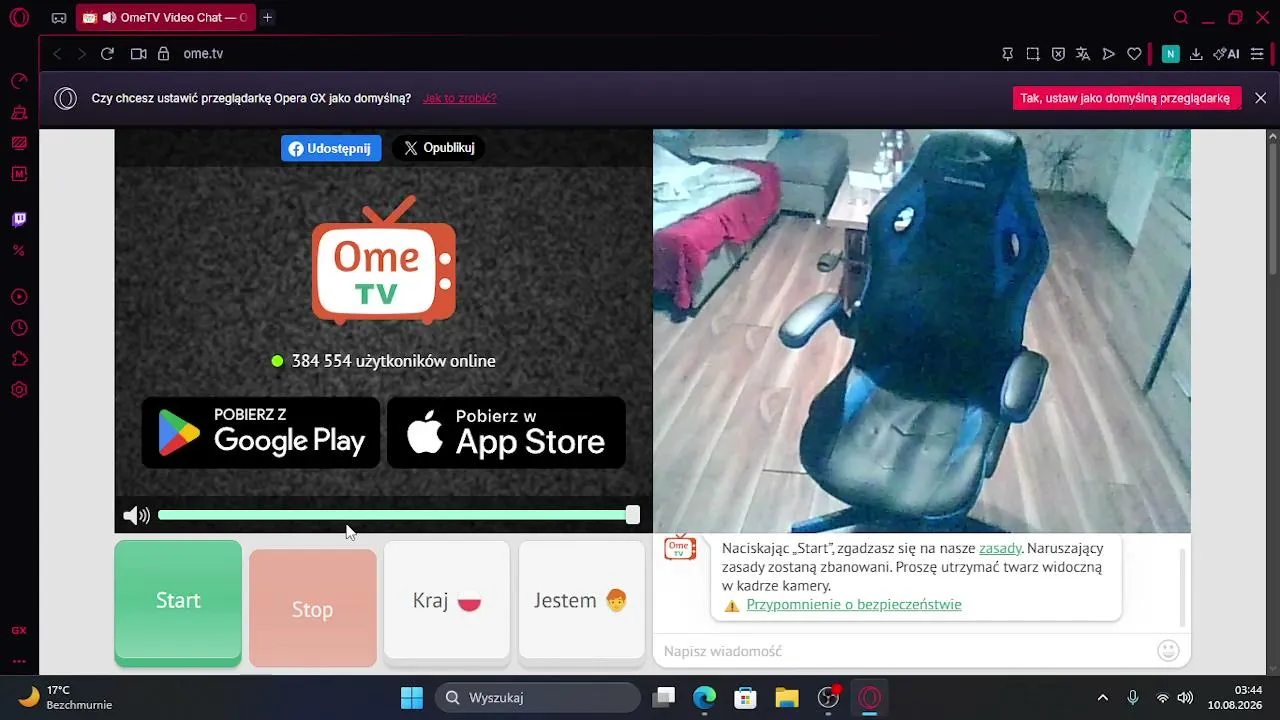
Task: Open the downloads icon in toolbar
Action: (x=1196, y=54)
